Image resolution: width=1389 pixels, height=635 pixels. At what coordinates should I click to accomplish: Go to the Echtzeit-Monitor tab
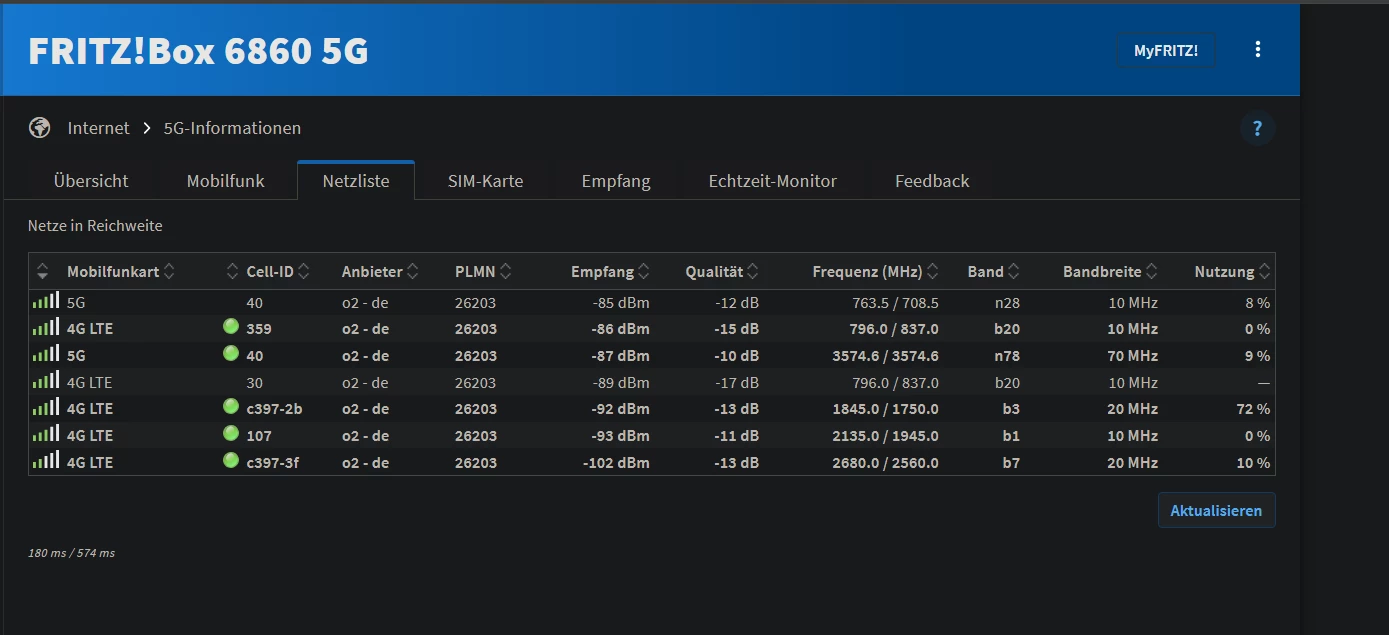772,181
